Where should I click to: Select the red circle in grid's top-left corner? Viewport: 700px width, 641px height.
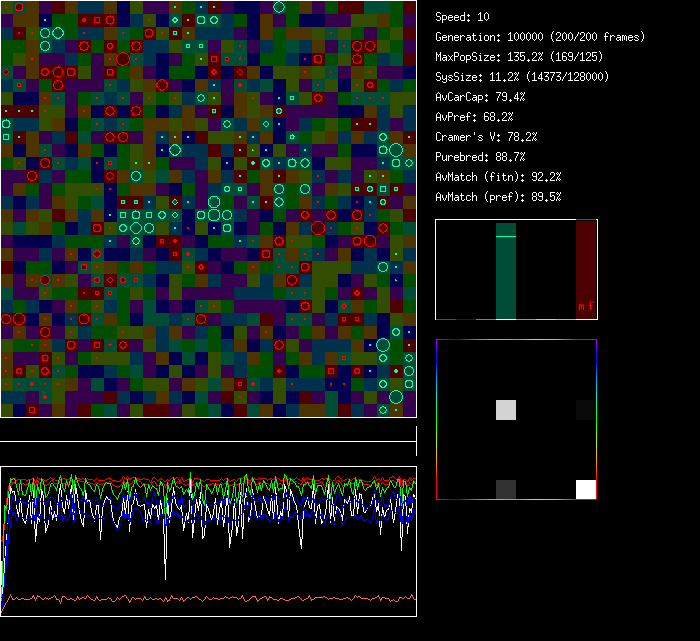(x=19, y=7)
